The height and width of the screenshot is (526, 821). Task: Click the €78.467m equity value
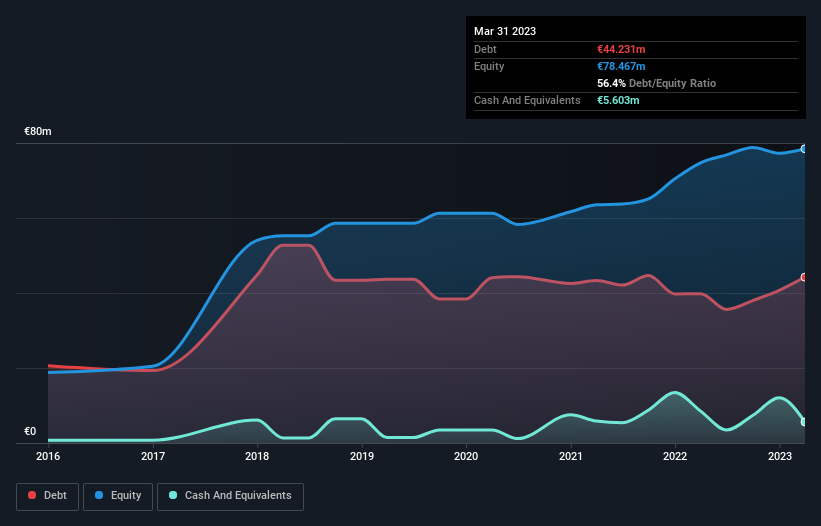click(x=621, y=66)
